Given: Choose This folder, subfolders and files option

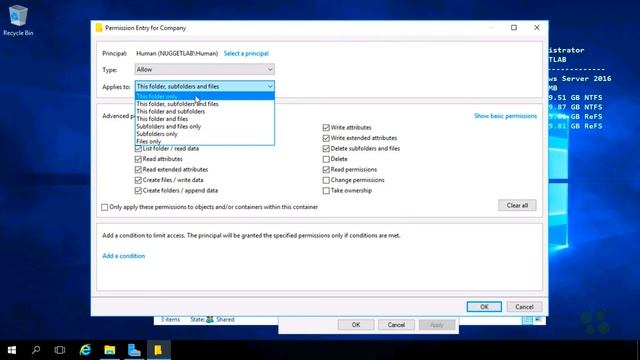Looking at the screenshot, I should (204, 104).
